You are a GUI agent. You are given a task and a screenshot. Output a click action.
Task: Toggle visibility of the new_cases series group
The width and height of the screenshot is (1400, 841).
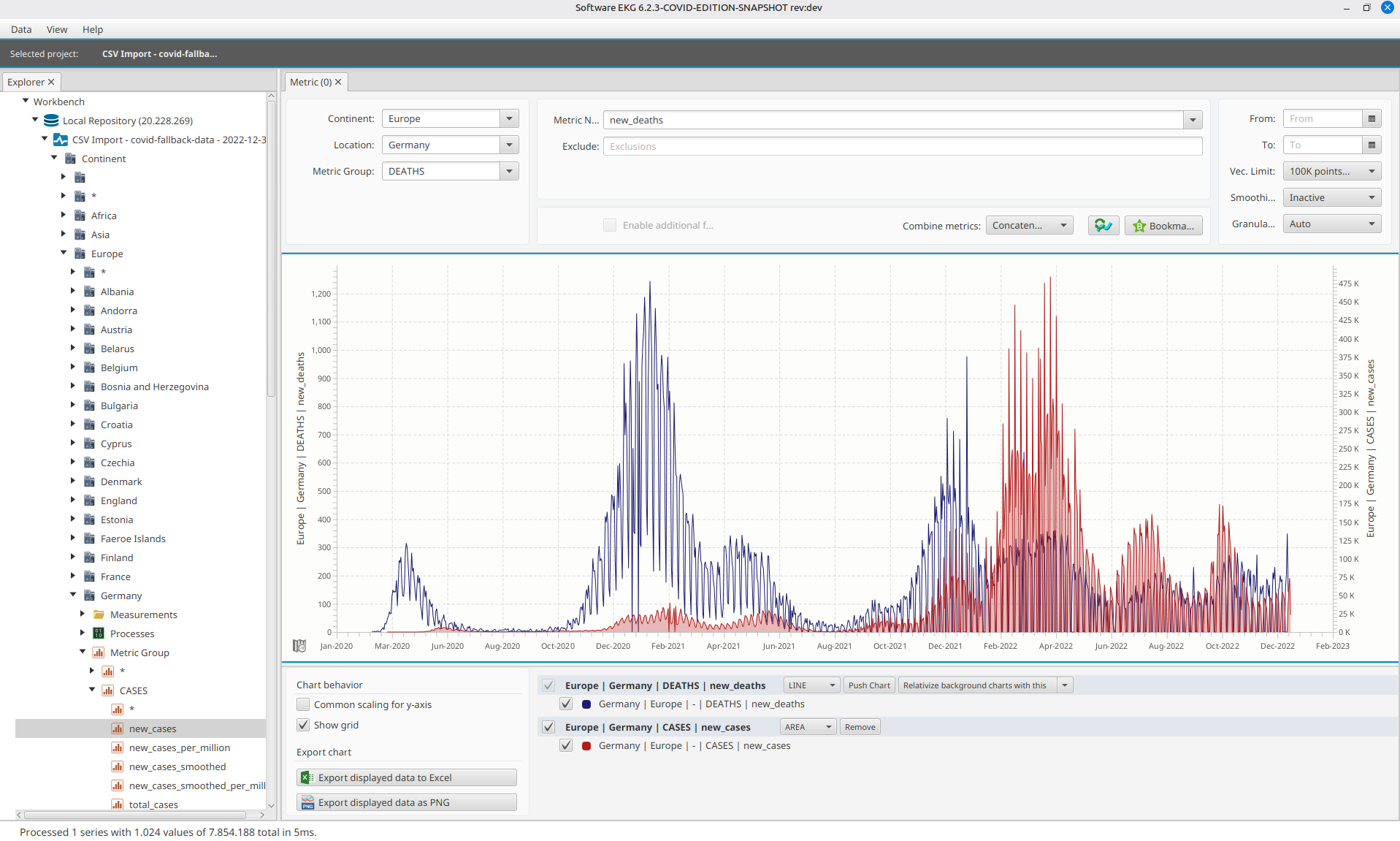(548, 727)
